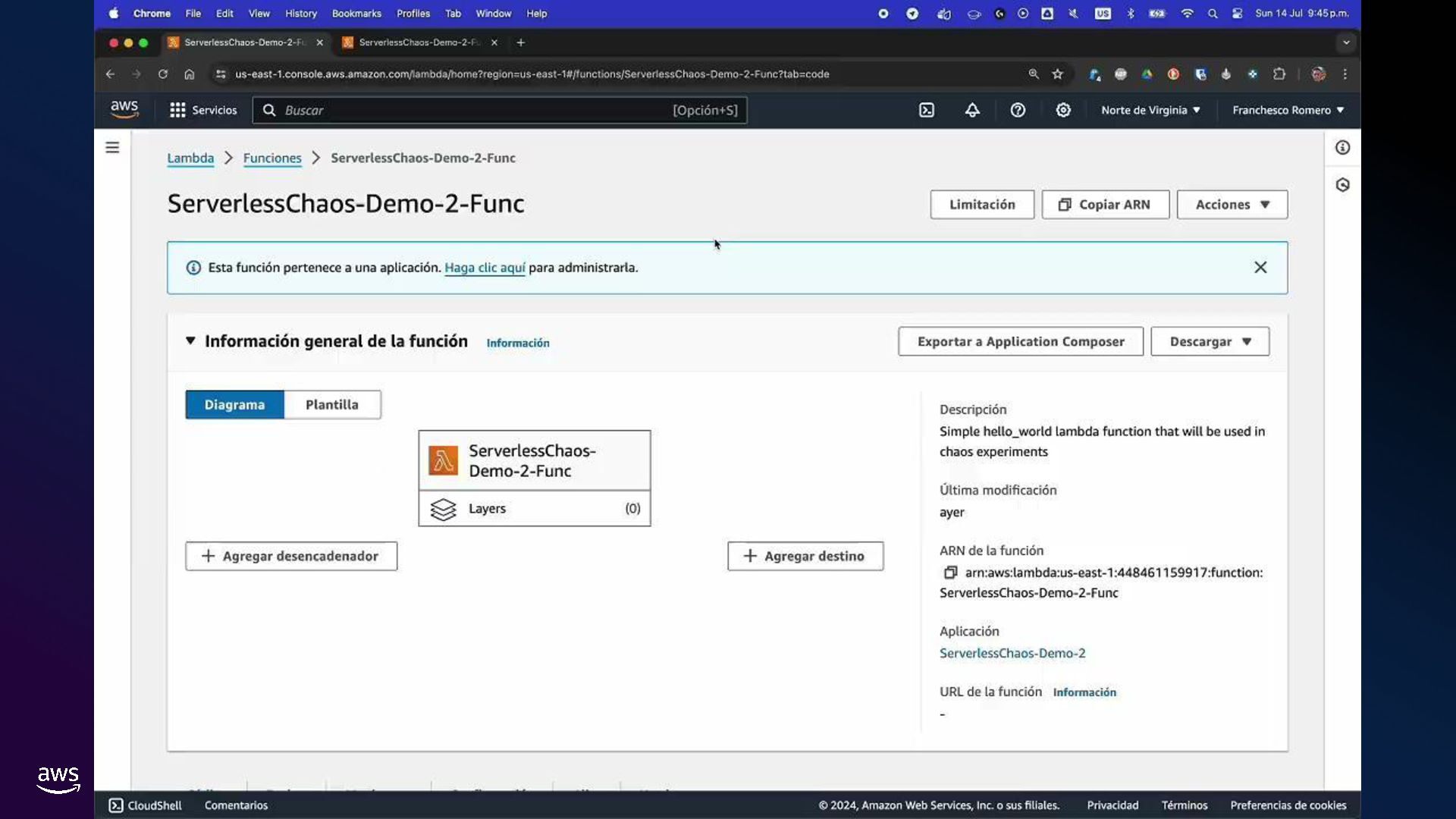
Task: Open the Acciones dropdown
Action: click(1232, 205)
